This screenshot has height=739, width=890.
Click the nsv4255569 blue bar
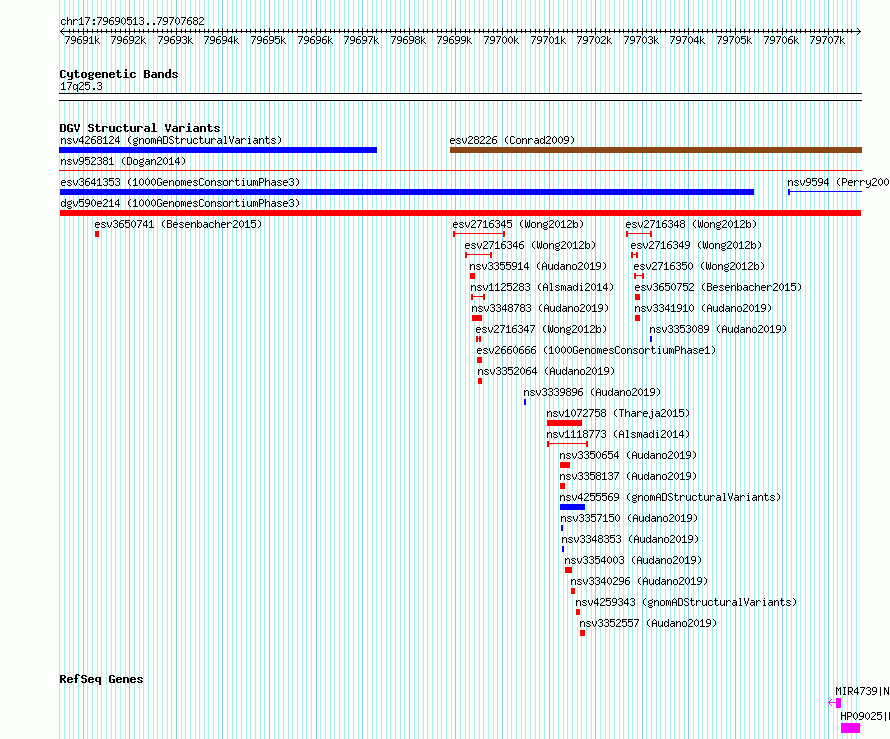[x=572, y=507]
